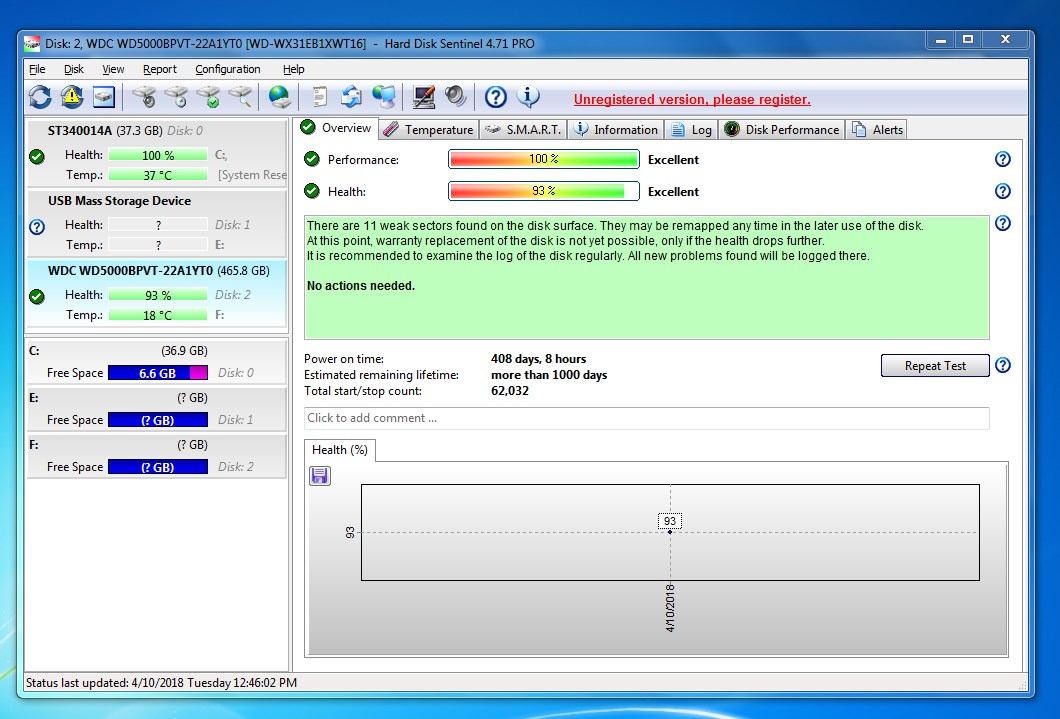Screen dimensions: 1060x719
Task: Switch to the S.M.A.R.T. tab
Action: [523, 130]
